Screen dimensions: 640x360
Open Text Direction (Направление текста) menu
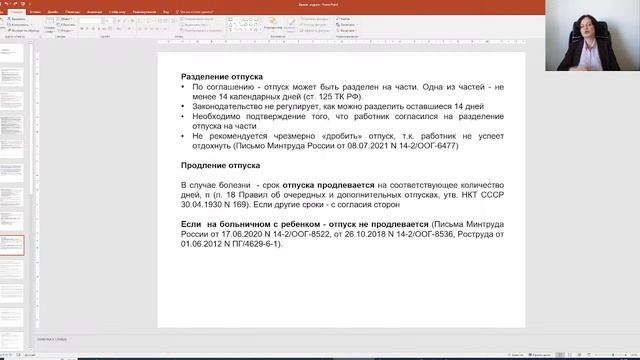[197, 19]
